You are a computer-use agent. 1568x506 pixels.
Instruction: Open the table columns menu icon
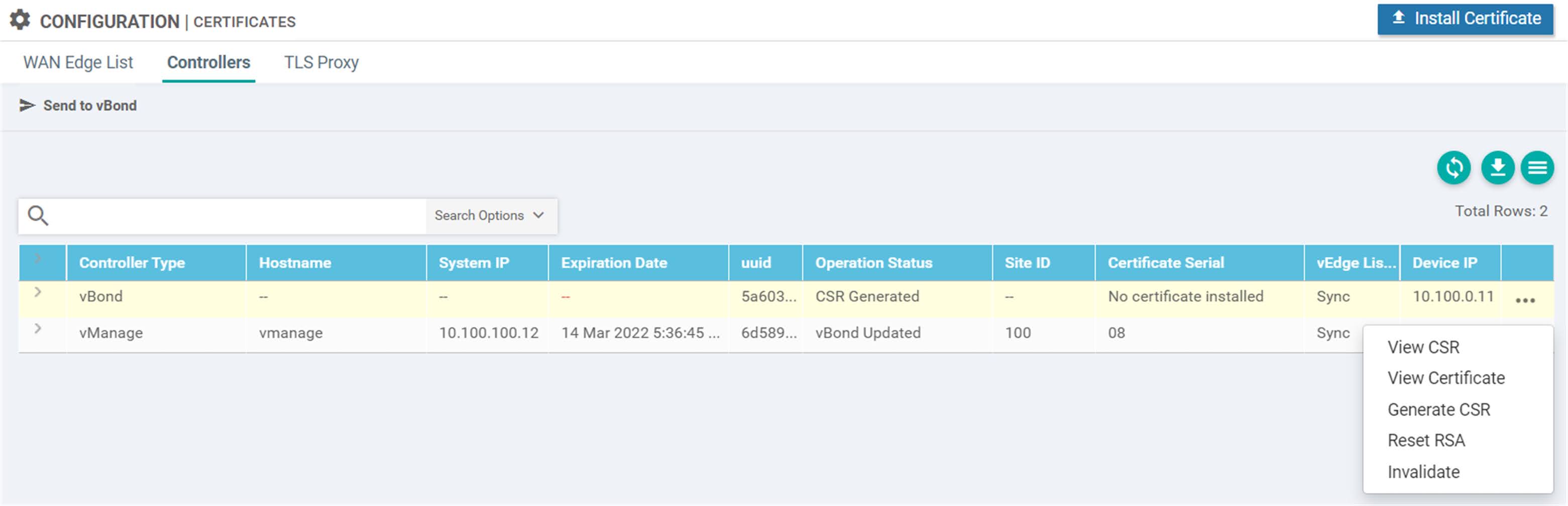tap(1537, 168)
